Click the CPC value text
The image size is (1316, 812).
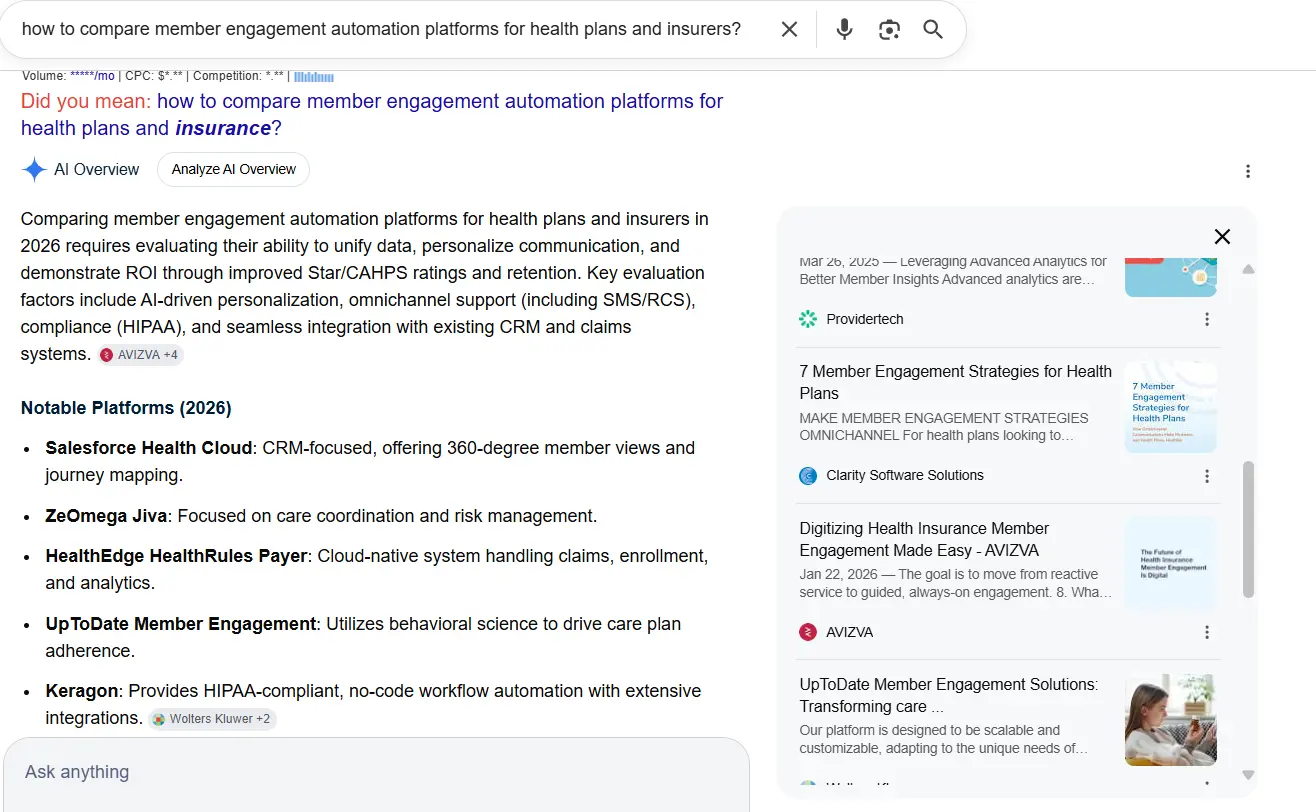click(x=170, y=76)
